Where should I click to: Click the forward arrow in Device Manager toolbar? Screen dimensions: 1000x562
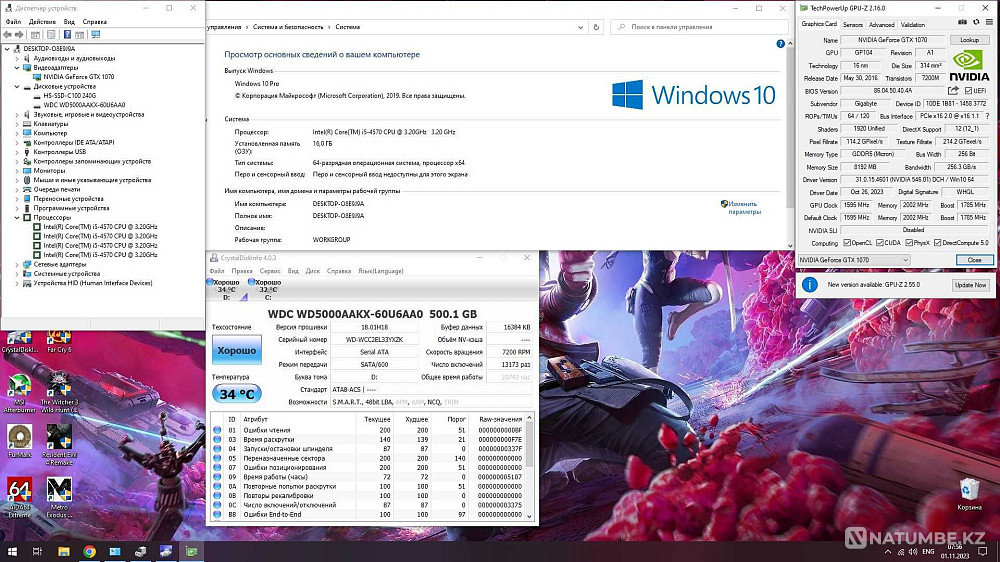pyautogui.click(x=19, y=34)
